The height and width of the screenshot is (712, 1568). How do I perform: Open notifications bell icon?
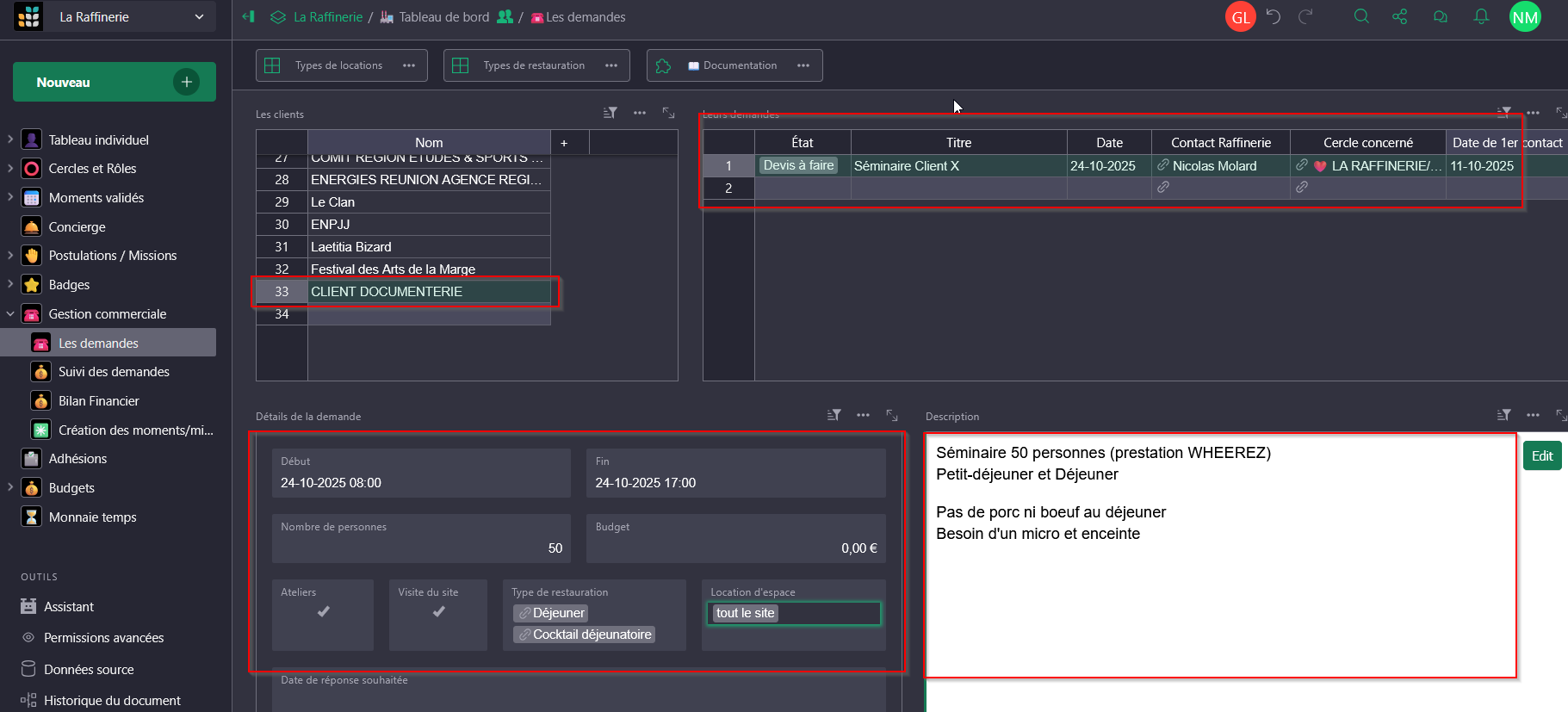tap(1480, 16)
